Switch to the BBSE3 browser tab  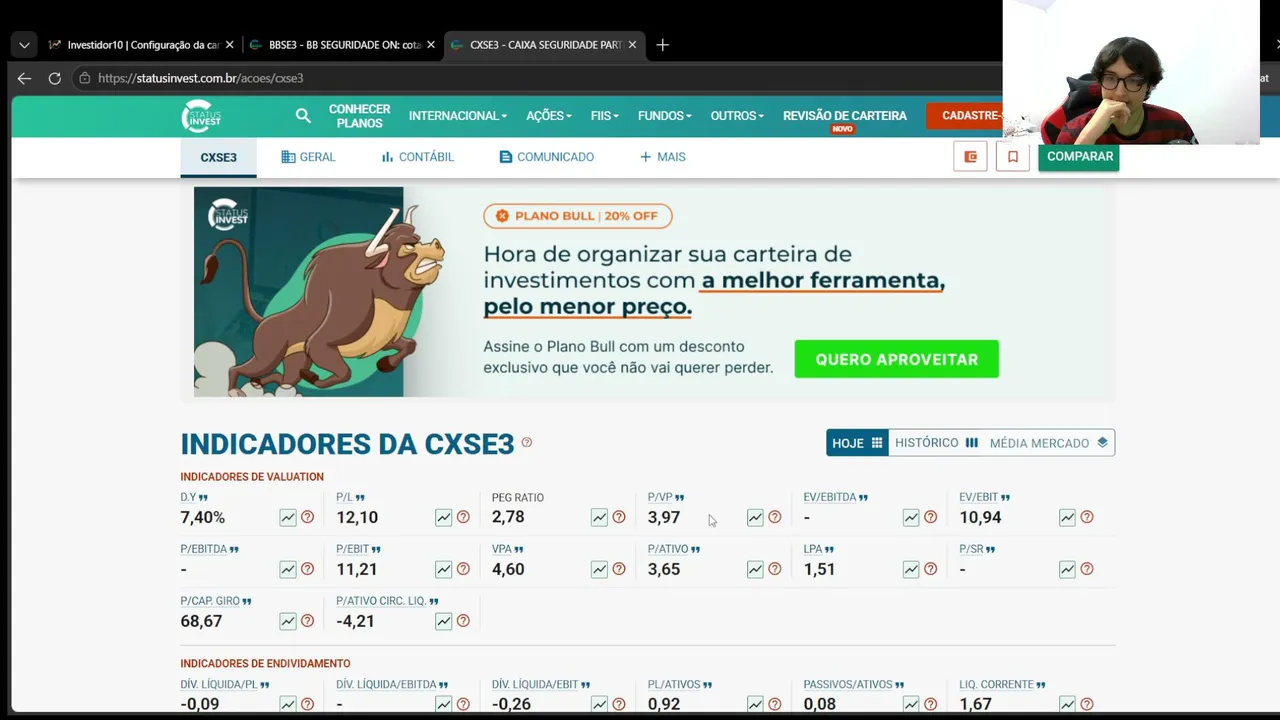343,45
